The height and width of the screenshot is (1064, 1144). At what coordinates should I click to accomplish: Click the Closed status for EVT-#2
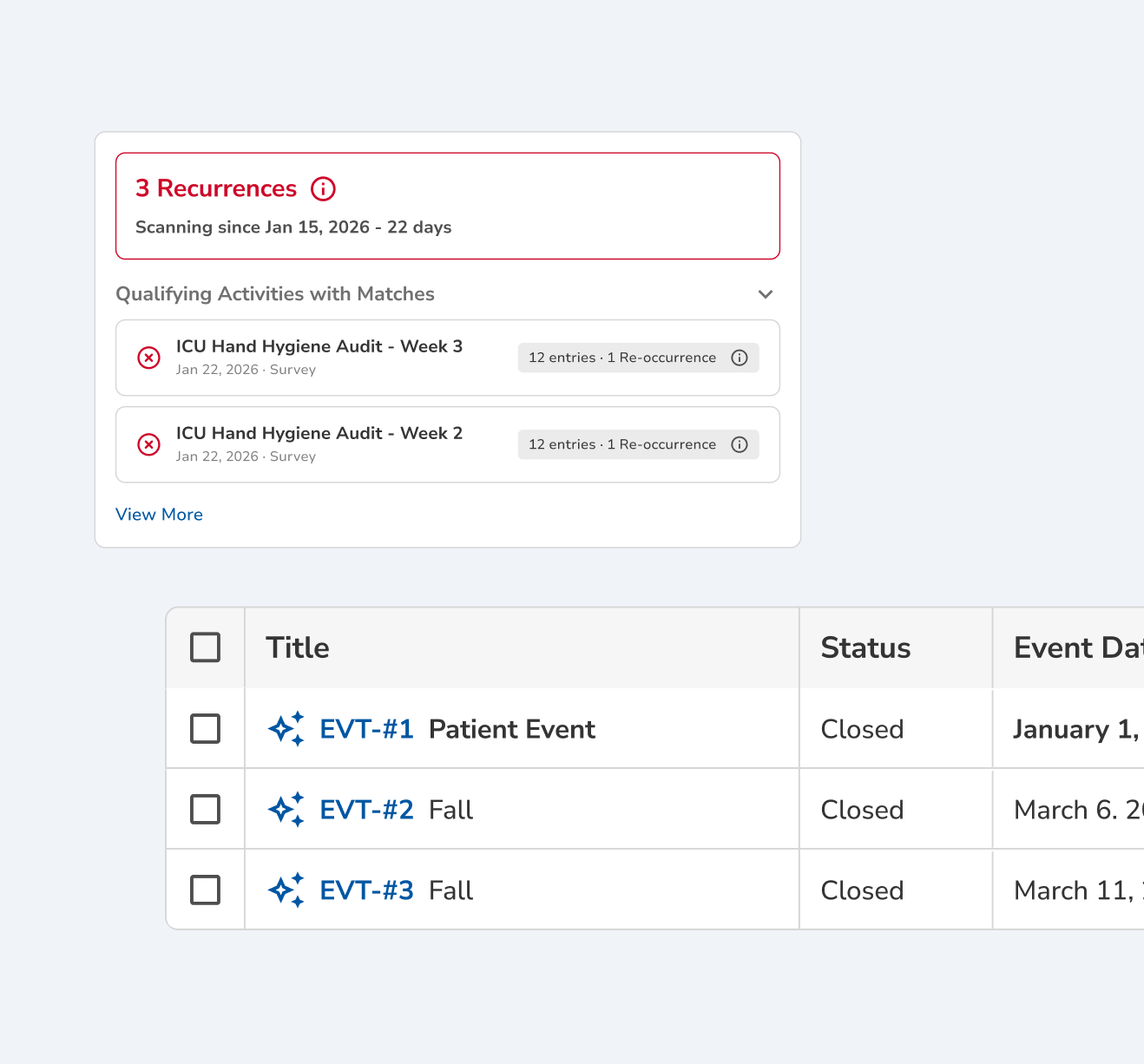tap(862, 810)
